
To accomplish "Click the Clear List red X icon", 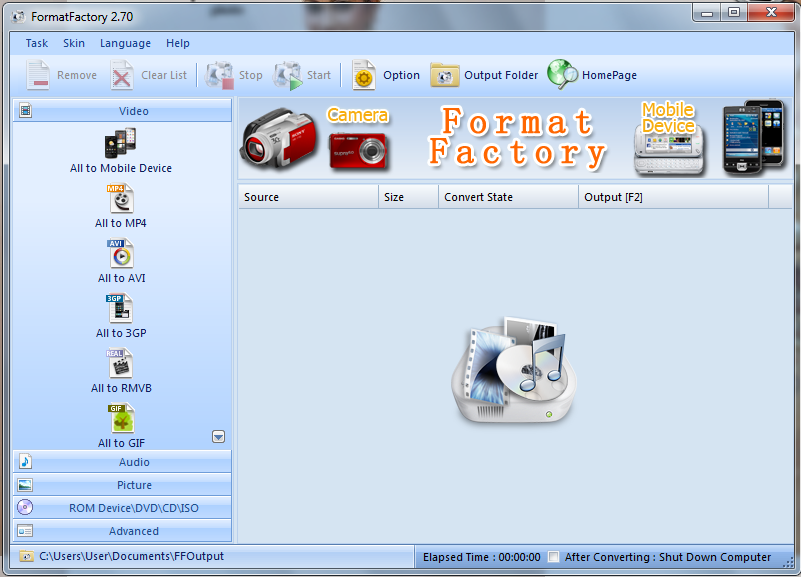I will [122, 75].
